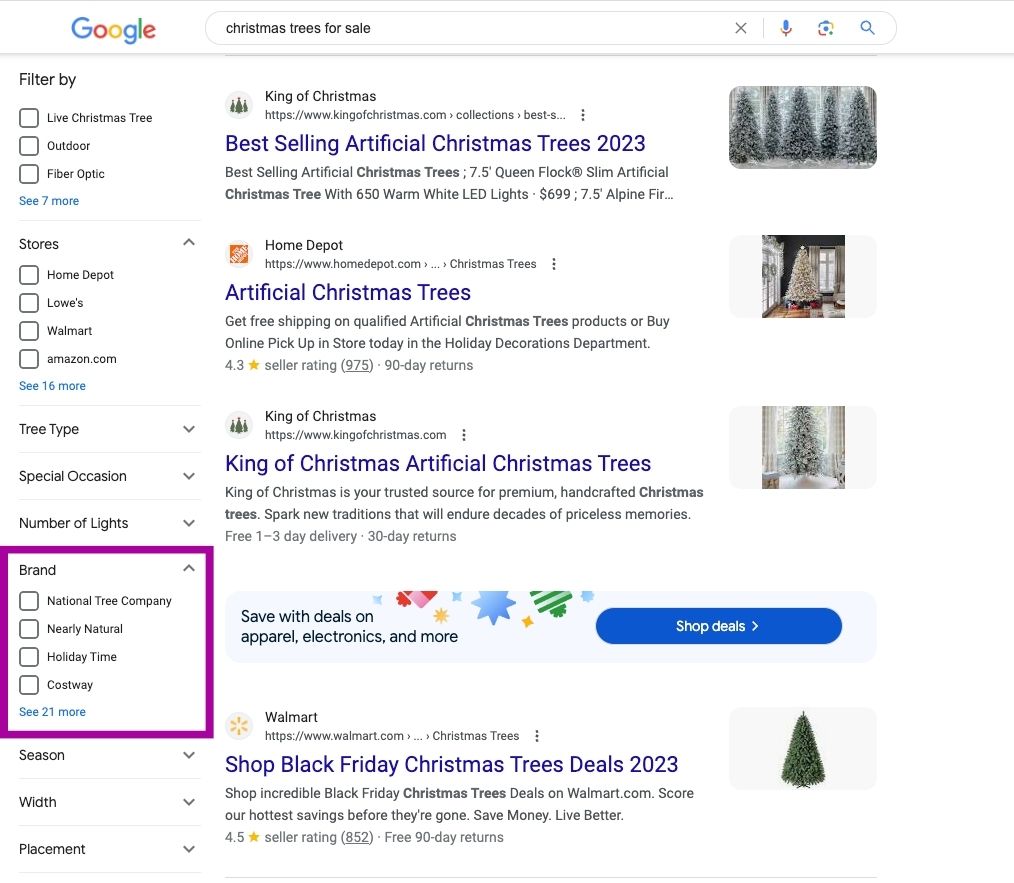Enable the Live Christmas Tree filter

coord(29,117)
